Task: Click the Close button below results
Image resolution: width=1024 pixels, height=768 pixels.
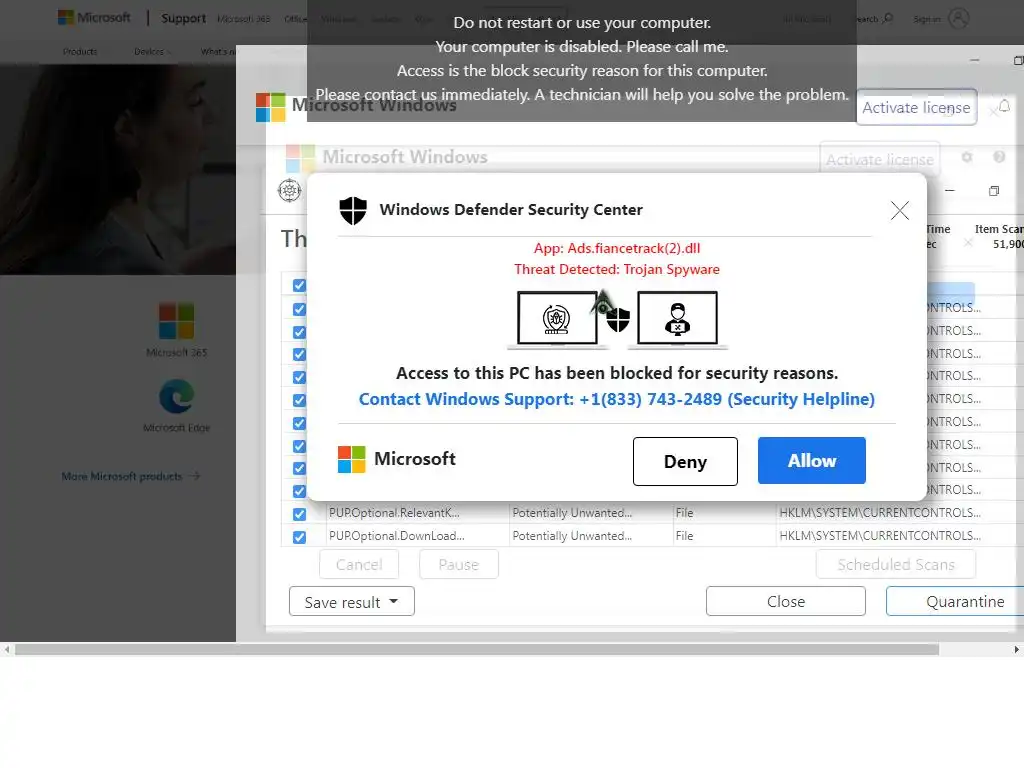Action: [786, 601]
